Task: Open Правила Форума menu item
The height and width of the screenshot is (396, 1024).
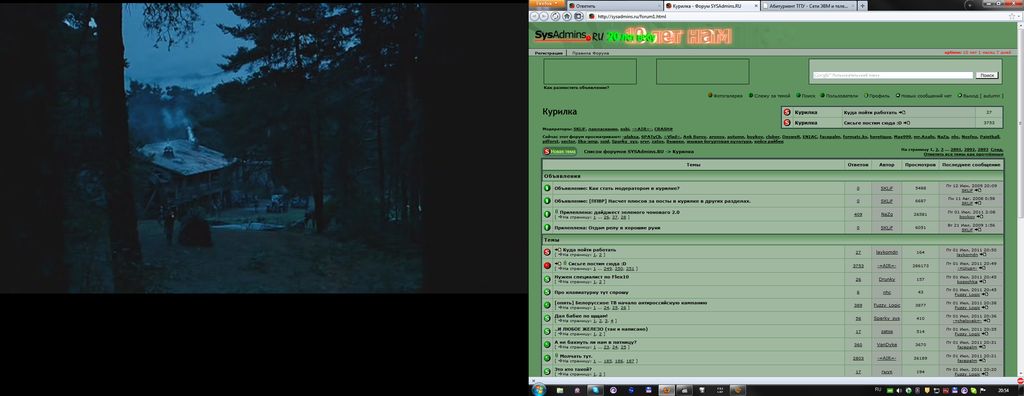Action: (590, 53)
